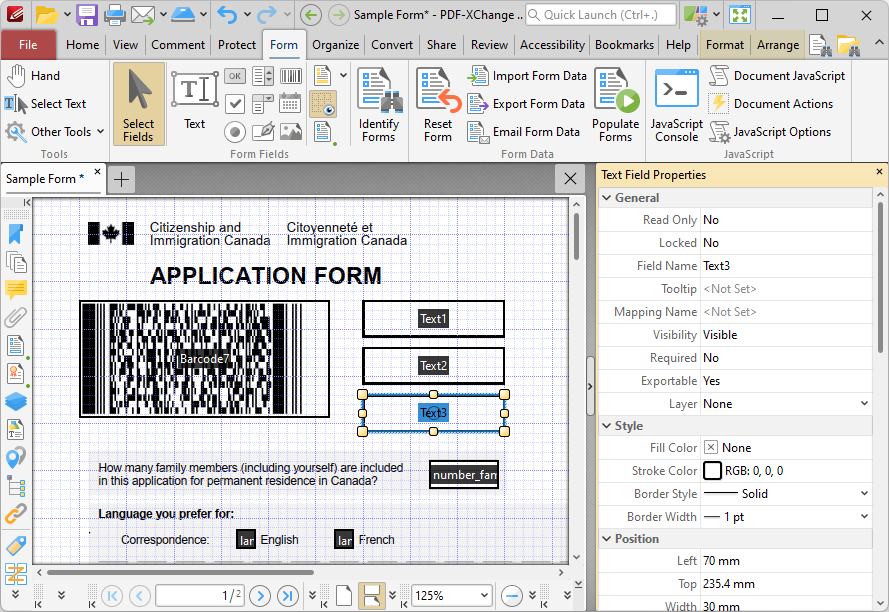Viewport: 889px width, 612px height.
Task: Check the French correspondence box
Action: click(344, 539)
